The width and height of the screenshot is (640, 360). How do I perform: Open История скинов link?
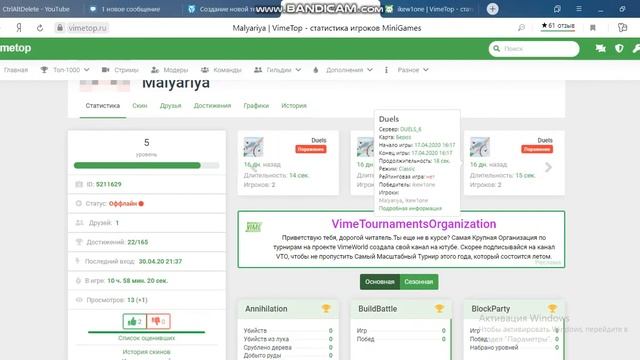147,351
